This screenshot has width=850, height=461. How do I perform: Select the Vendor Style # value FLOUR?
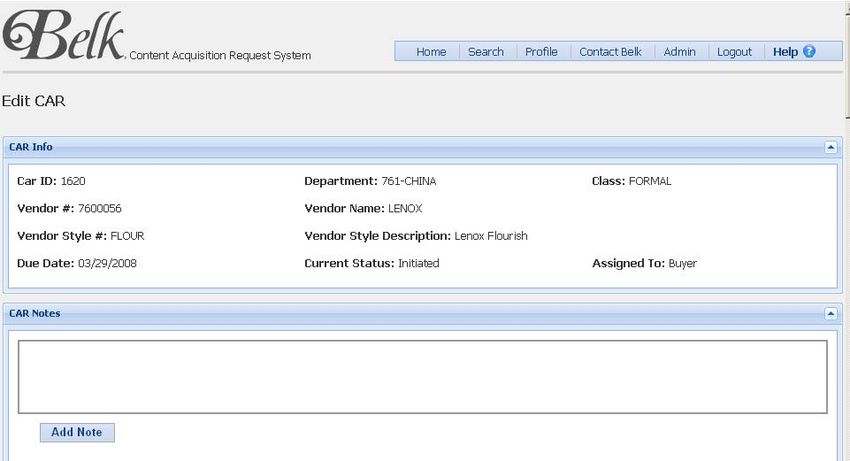[x=127, y=236]
